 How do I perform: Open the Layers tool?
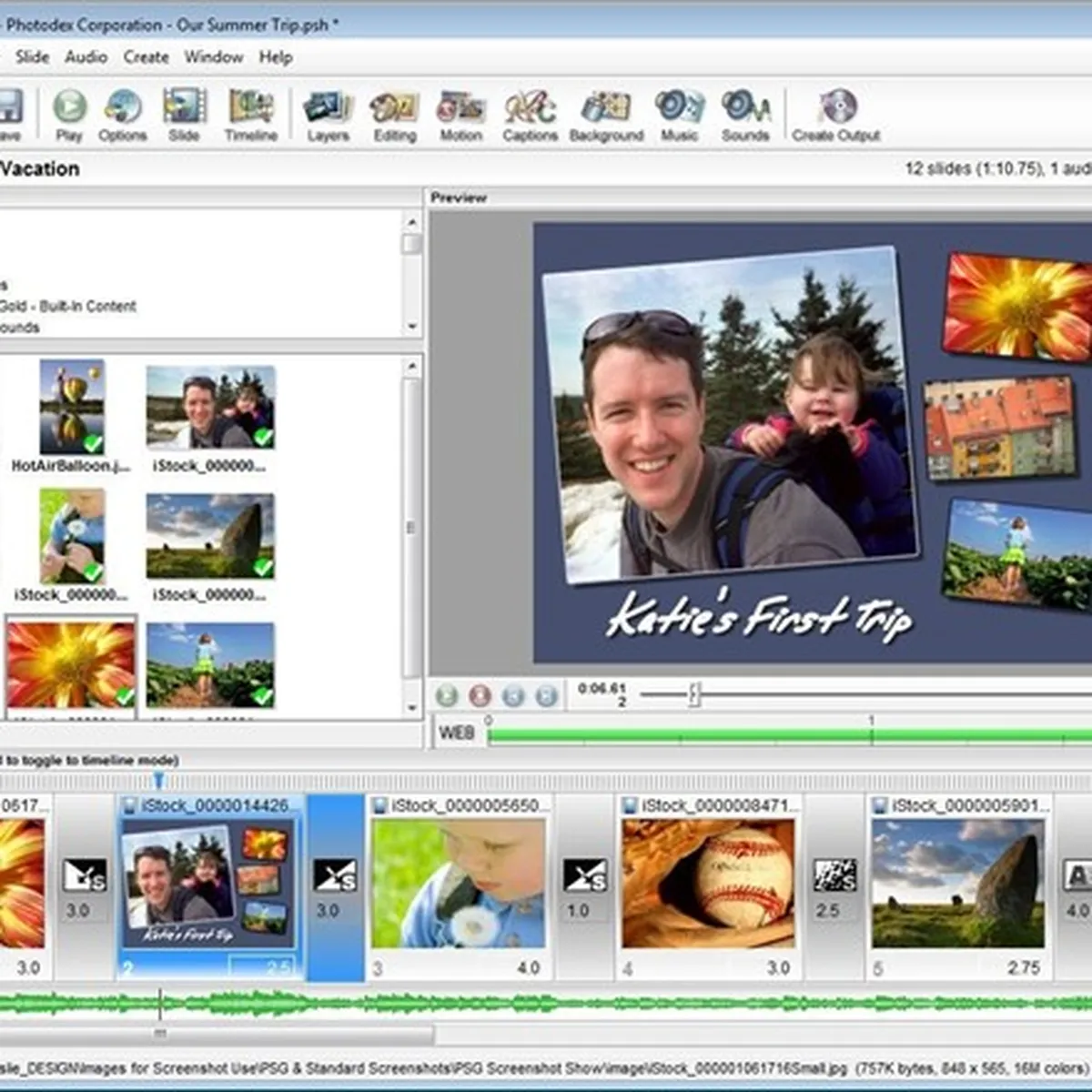coord(328,107)
